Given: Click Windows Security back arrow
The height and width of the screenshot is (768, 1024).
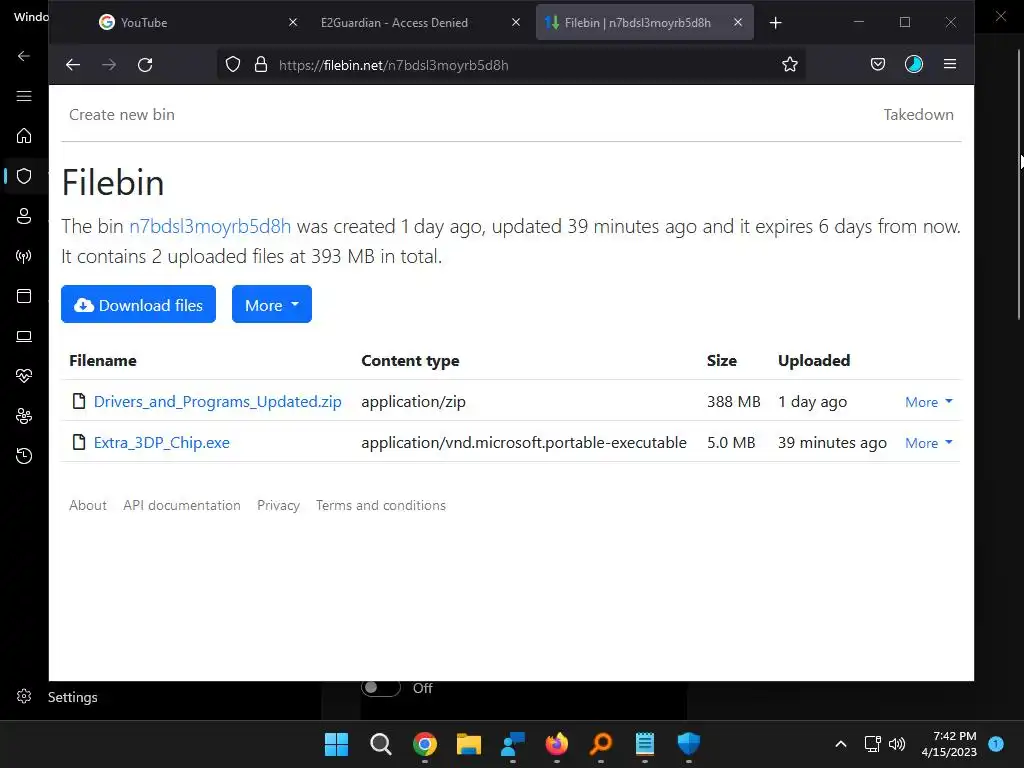Looking at the screenshot, I should click(24, 56).
